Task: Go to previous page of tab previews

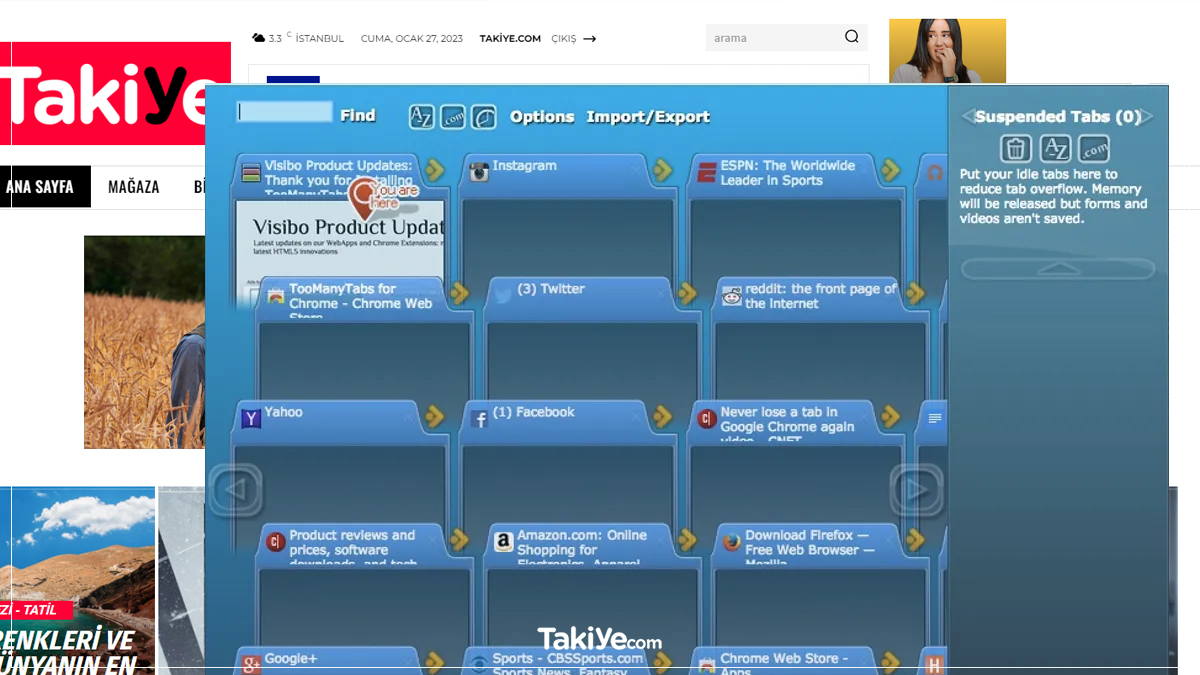Action: pos(236,489)
